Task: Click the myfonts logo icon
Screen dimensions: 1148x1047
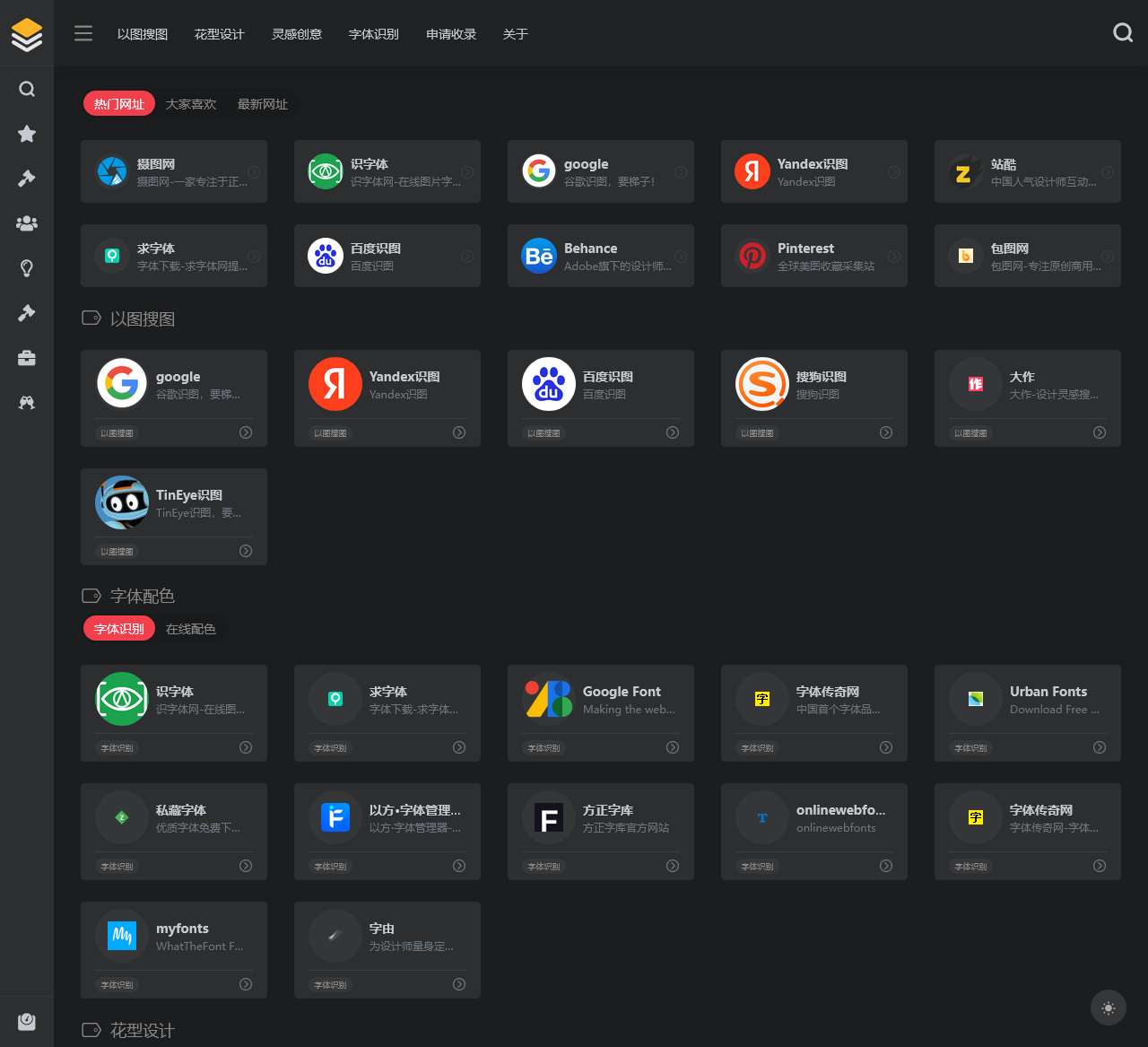Action: (122, 936)
